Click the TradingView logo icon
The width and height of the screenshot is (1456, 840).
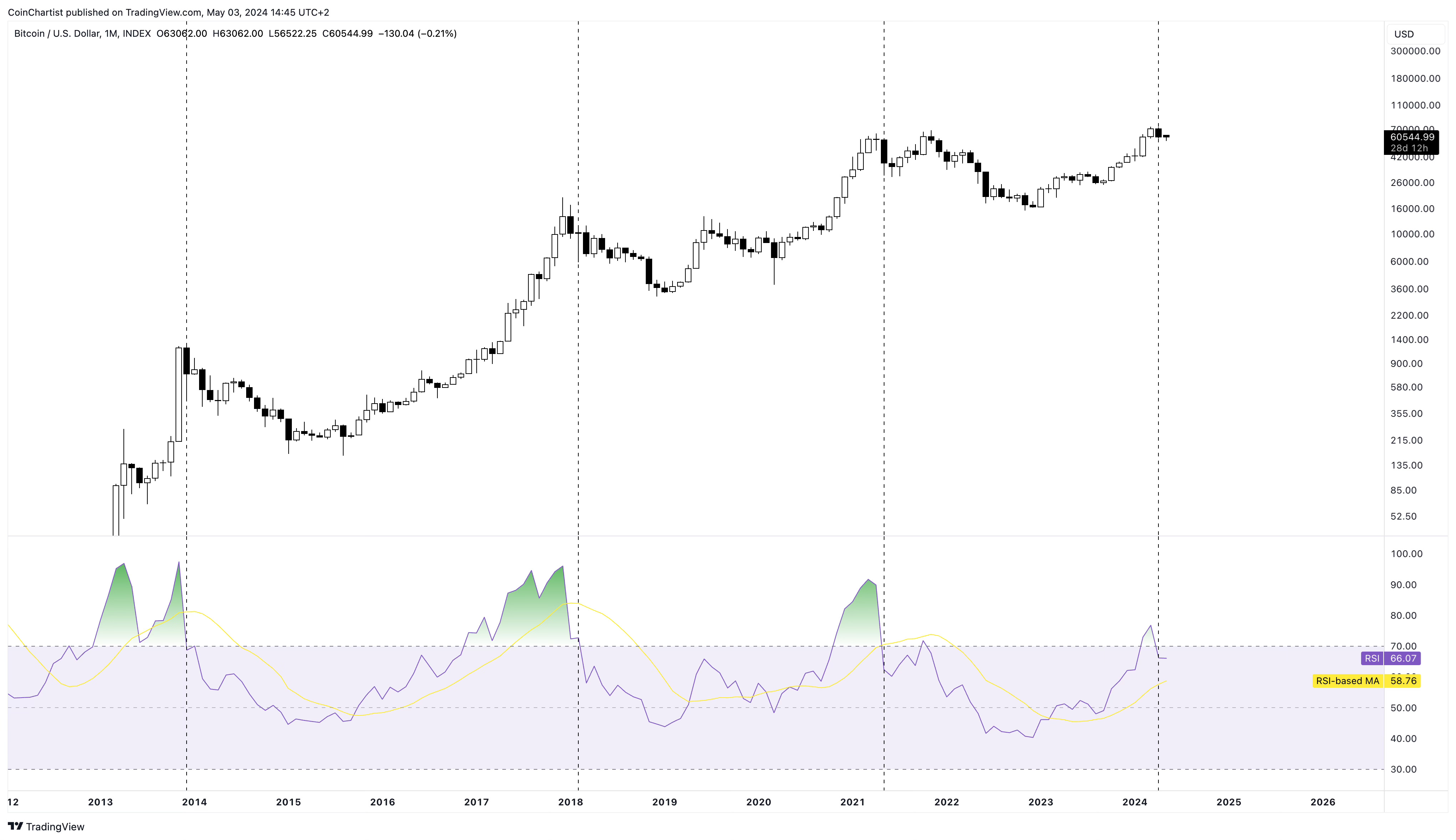coord(15,826)
